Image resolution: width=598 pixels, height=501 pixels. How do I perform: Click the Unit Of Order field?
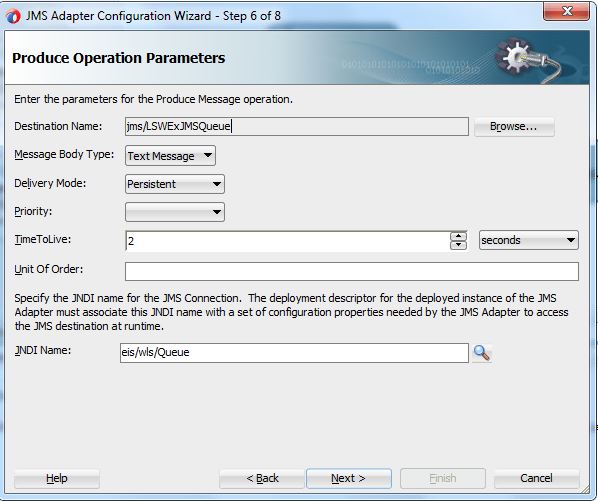352,271
